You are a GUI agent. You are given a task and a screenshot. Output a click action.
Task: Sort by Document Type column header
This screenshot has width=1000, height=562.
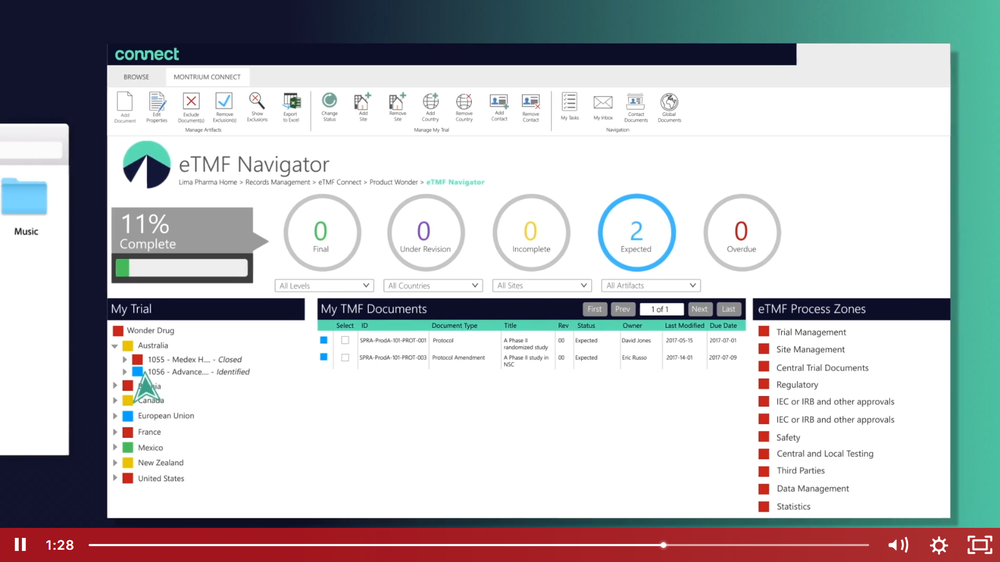[x=454, y=325]
